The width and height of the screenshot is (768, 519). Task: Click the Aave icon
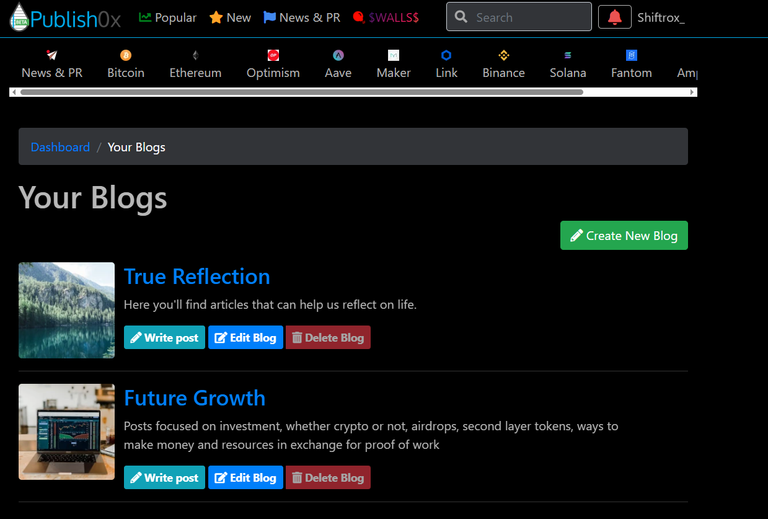coord(338,55)
